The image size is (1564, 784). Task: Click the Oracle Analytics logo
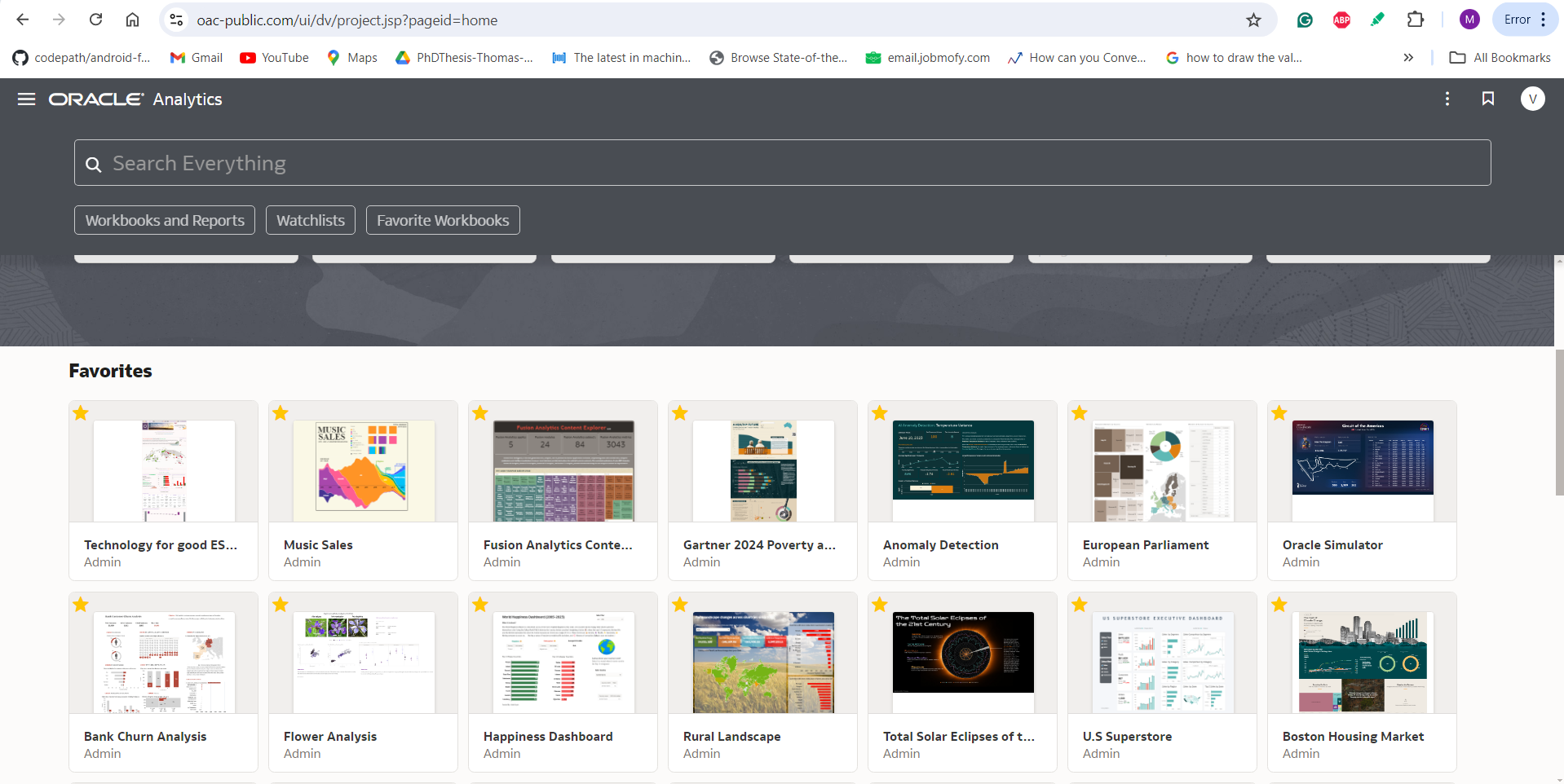[135, 99]
